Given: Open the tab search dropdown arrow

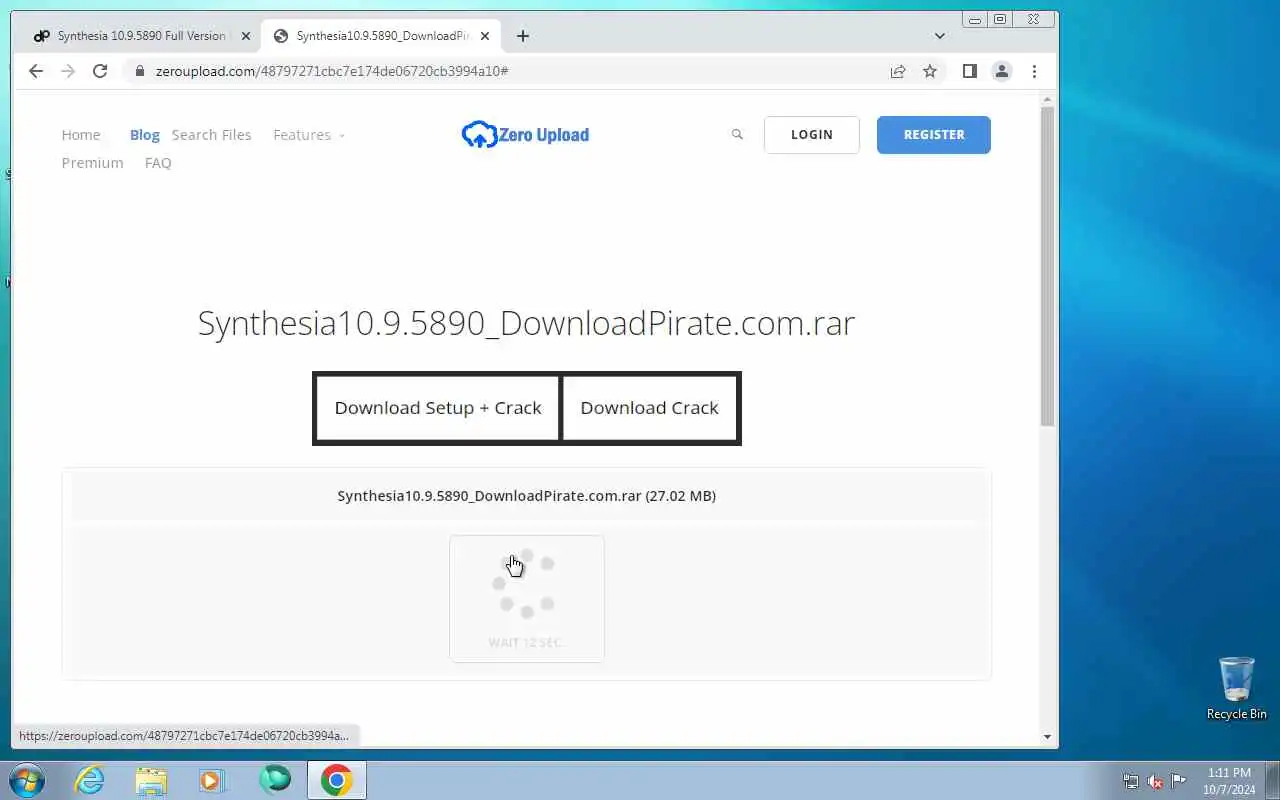Looking at the screenshot, I should [939, 36].
